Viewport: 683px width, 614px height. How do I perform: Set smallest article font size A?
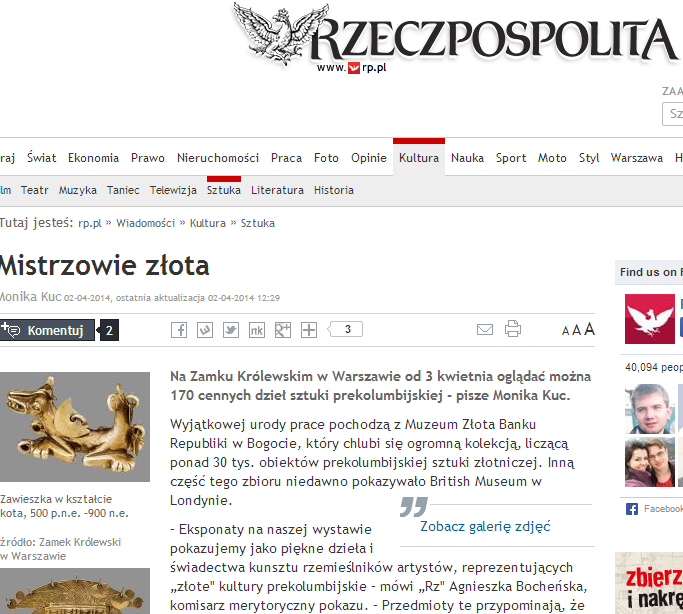[565, 331]
